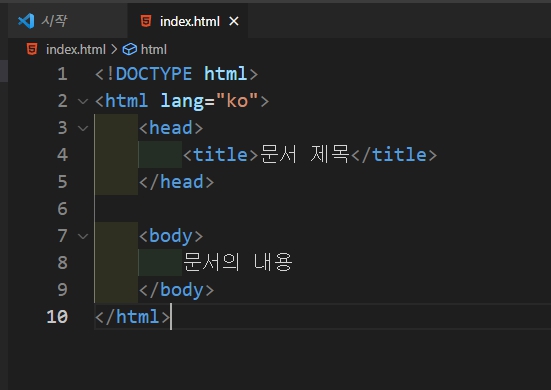Screen dimensions: 551x390
Task: Open the index.html breadcrumb item
Action: [76, 50]
